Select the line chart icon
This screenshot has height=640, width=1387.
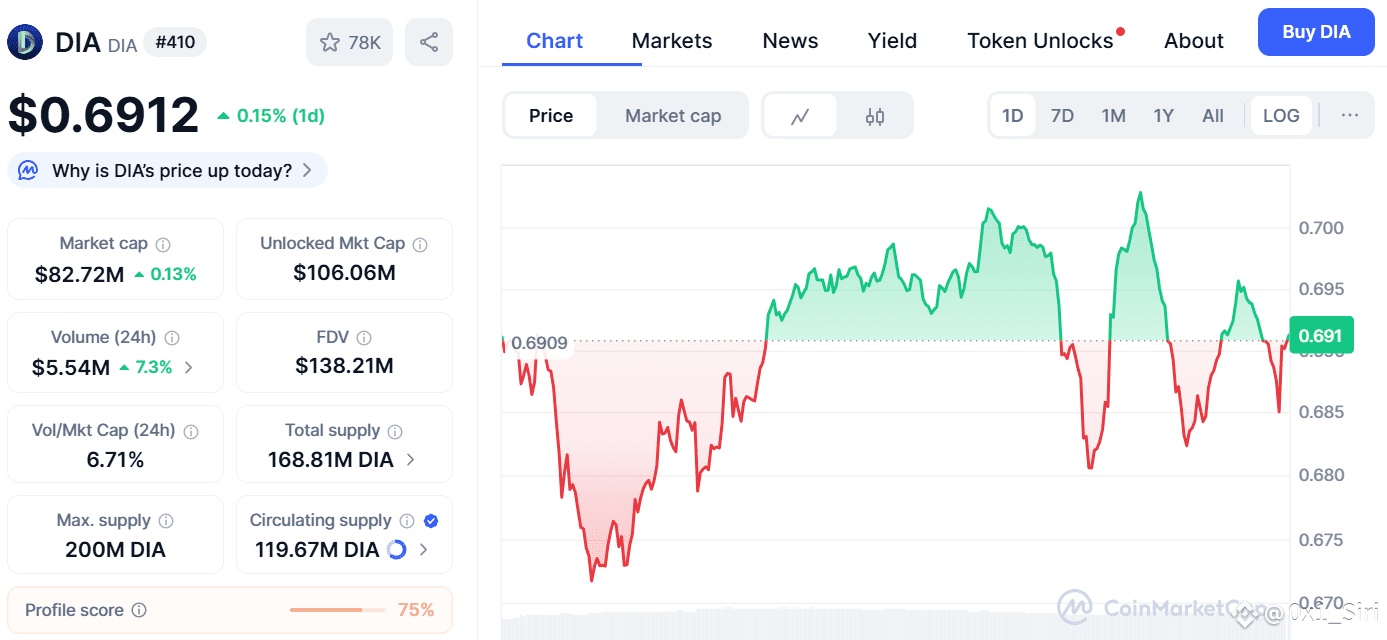tap(800, 116)
